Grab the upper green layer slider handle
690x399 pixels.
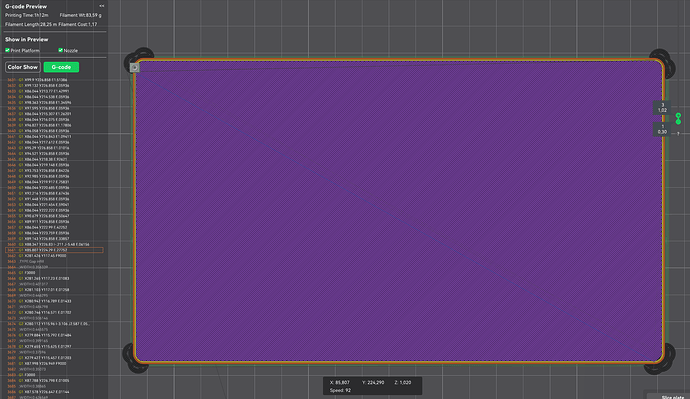(678, 116)
